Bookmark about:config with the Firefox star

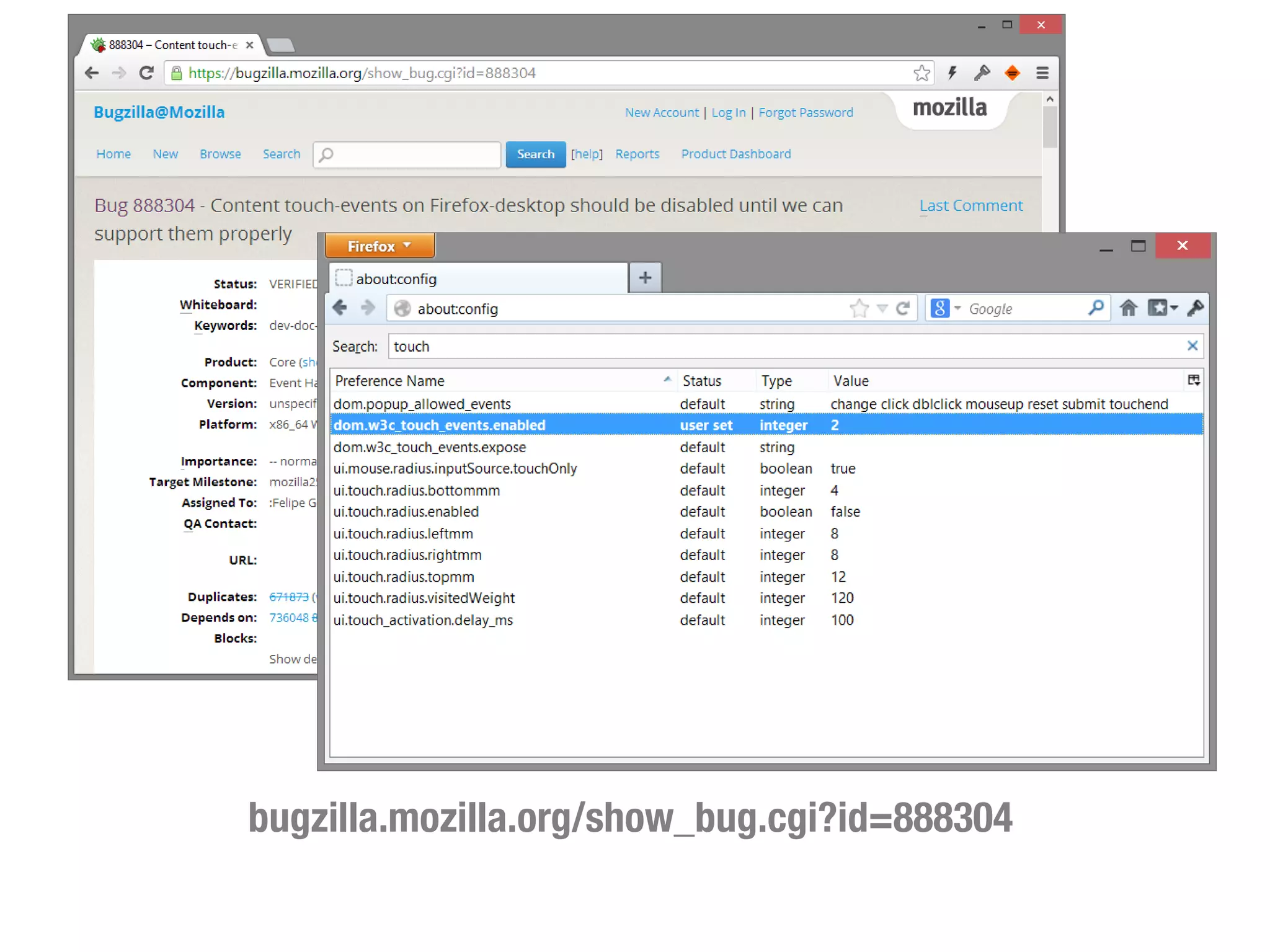[x=859, y=308]
